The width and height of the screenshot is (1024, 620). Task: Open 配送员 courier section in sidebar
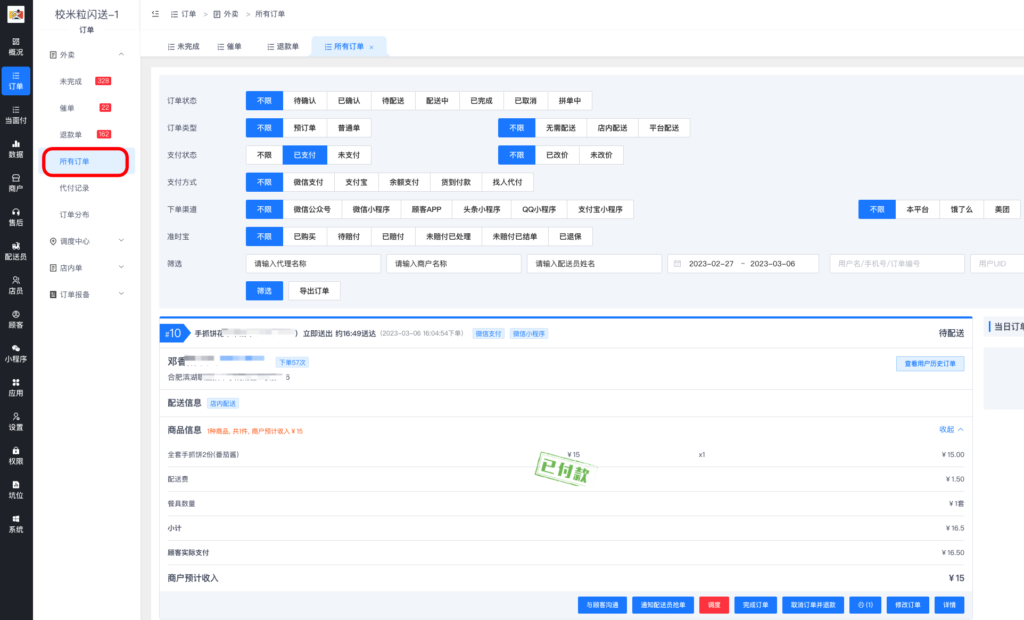coord(15,250)
